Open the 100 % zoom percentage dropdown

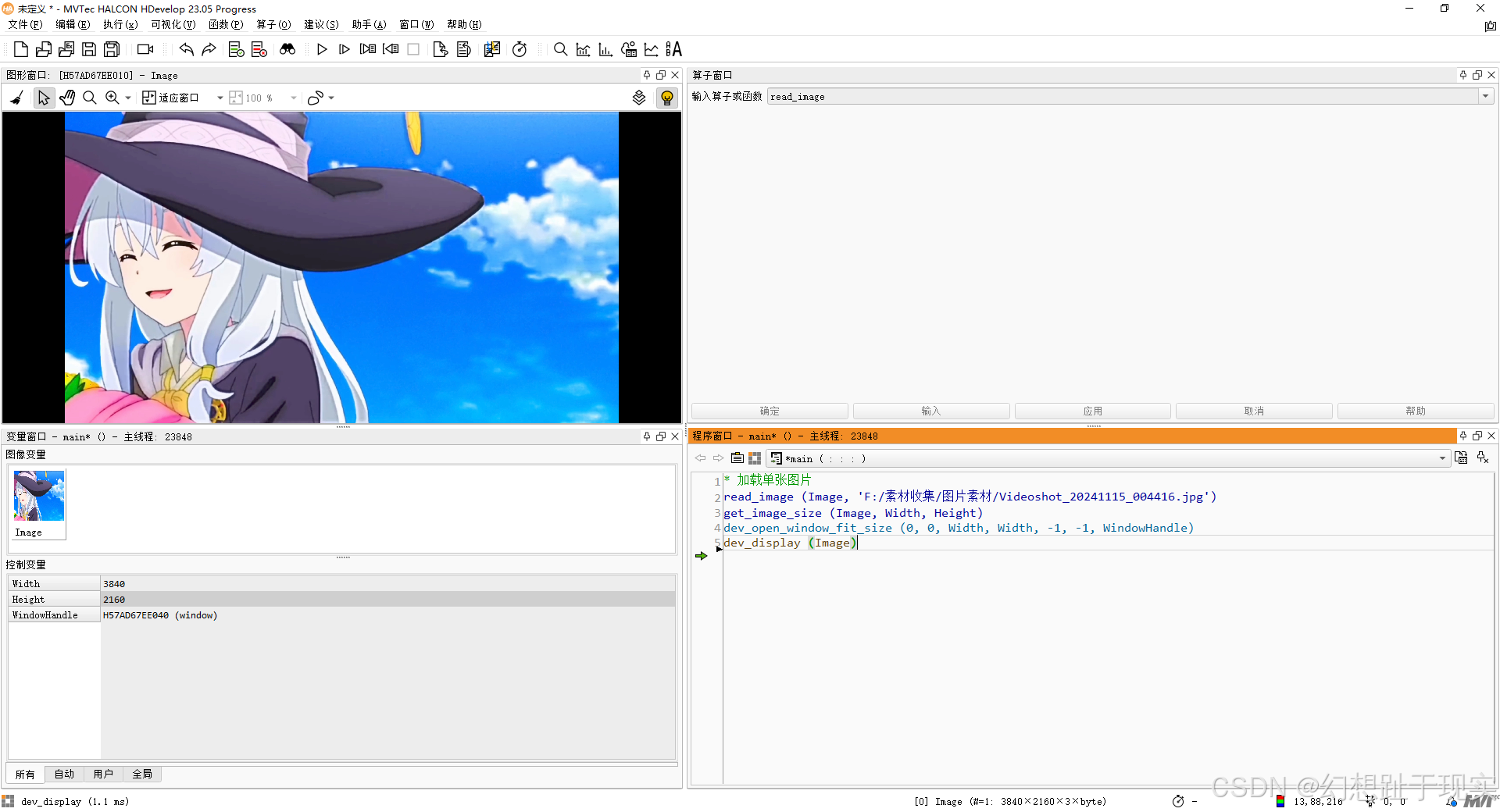pos(294,98)
